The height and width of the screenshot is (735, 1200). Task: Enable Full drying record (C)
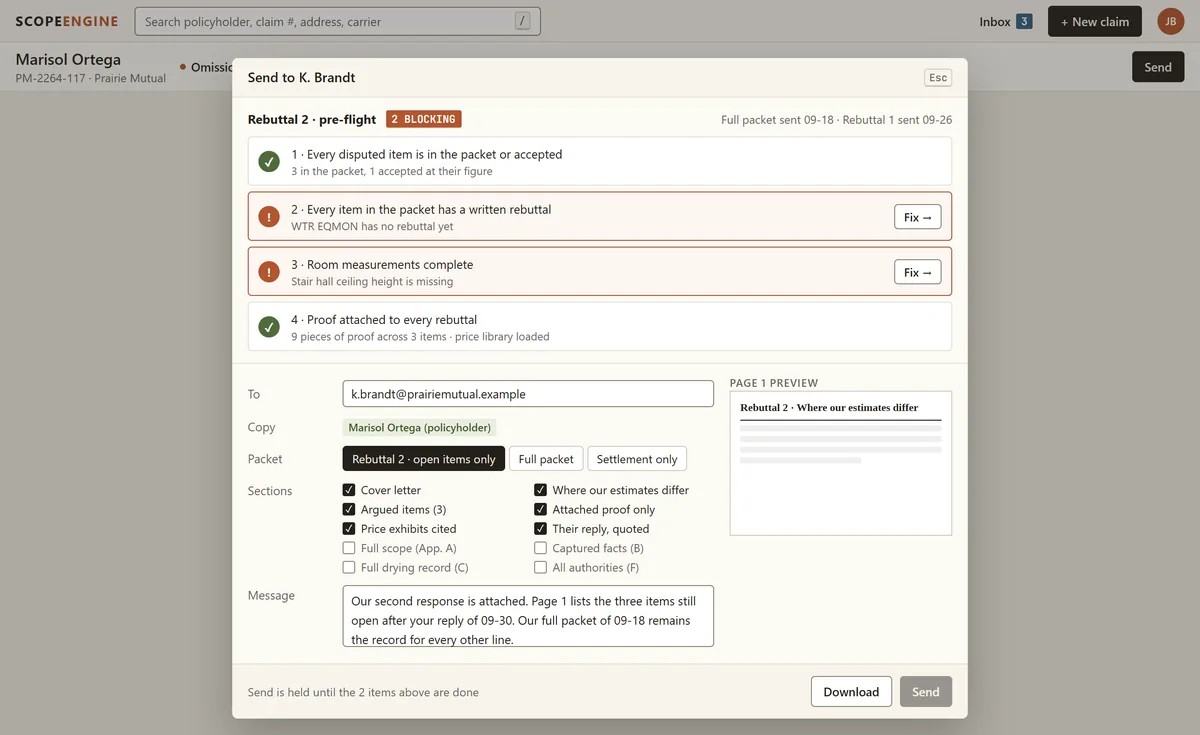click(x=349, y=567)
